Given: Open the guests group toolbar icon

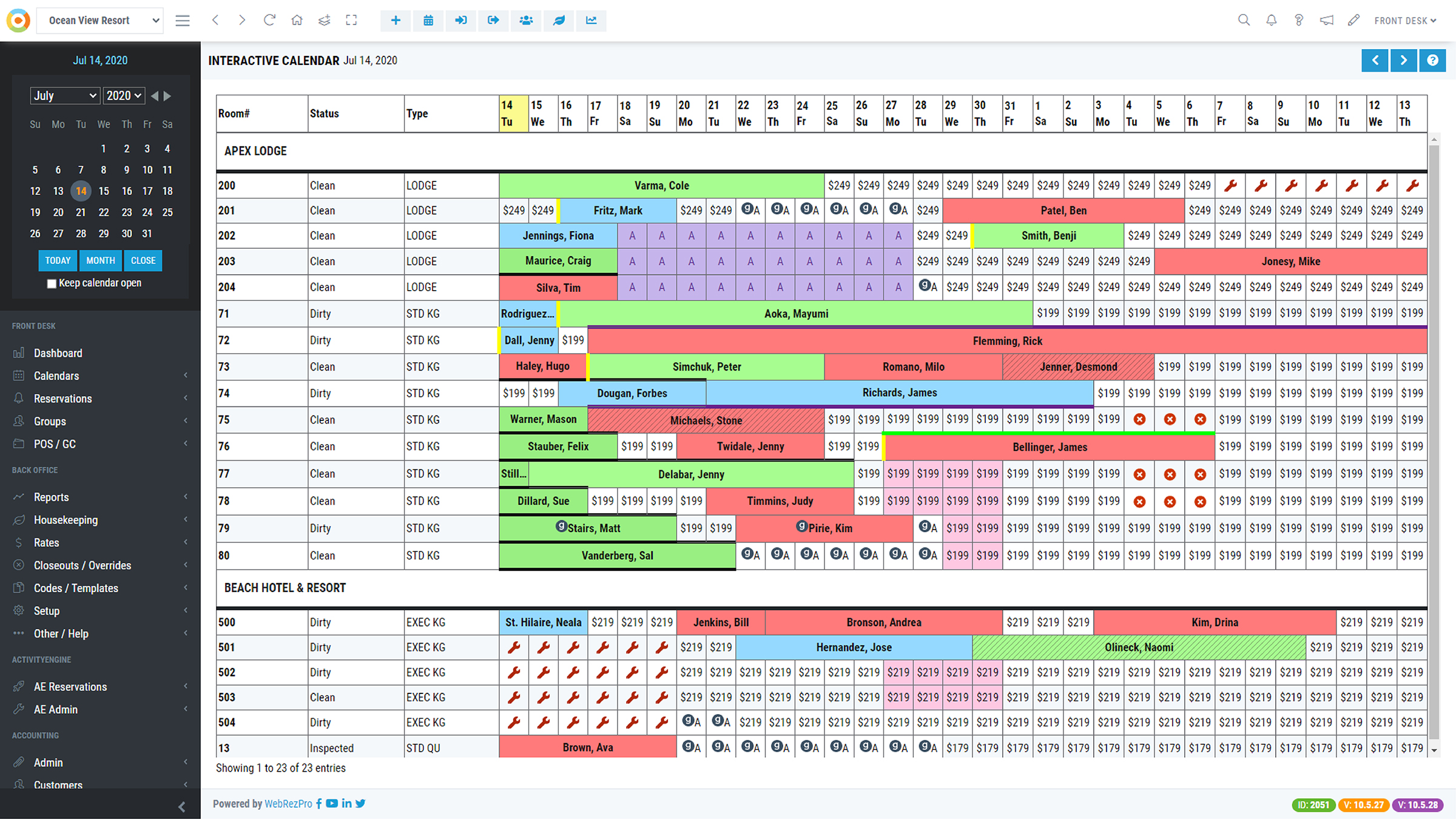Looking at the screenshot, I should (x=526, y=21).
